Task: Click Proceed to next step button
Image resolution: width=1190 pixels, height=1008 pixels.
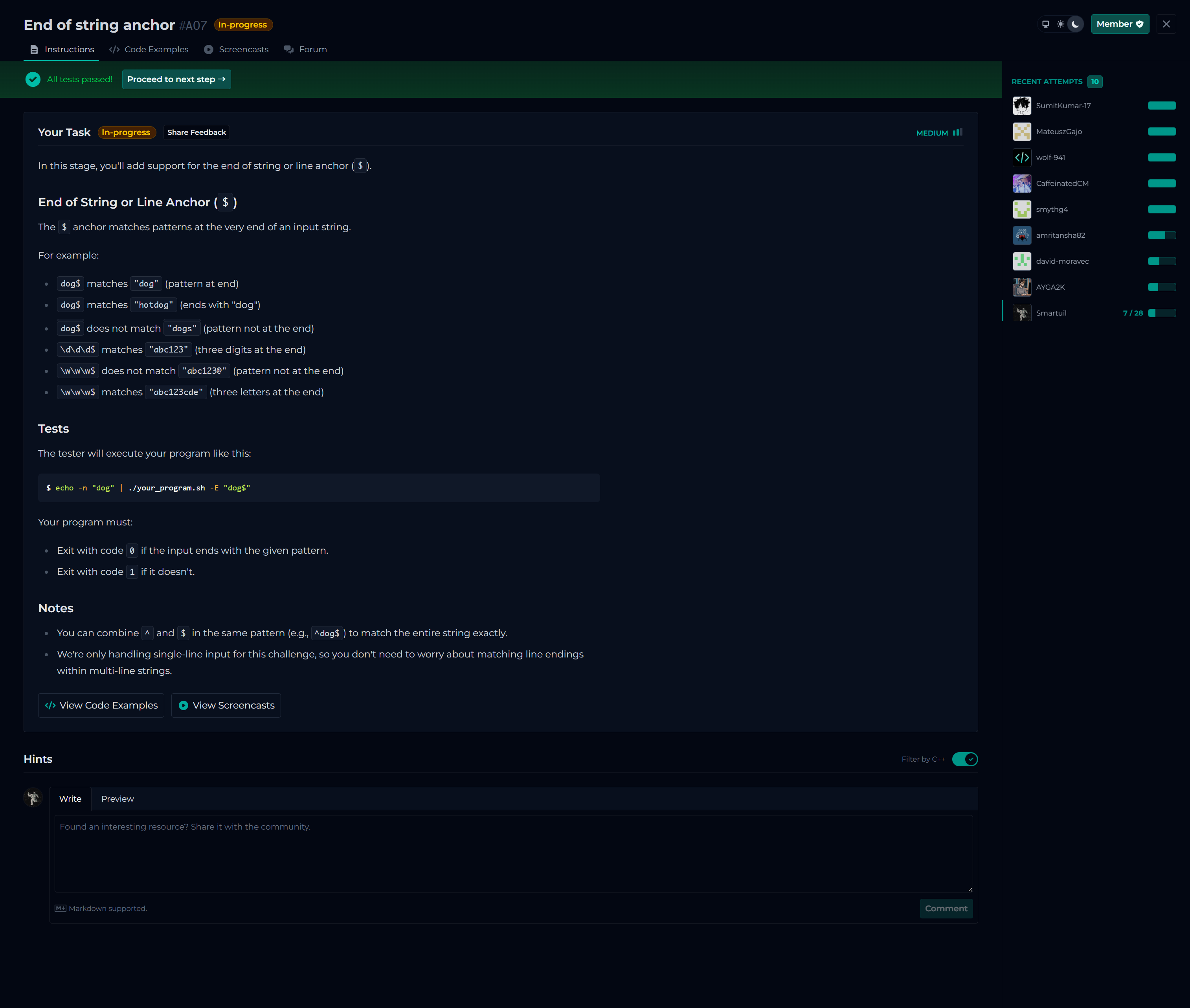Action: tap(176, 79)
